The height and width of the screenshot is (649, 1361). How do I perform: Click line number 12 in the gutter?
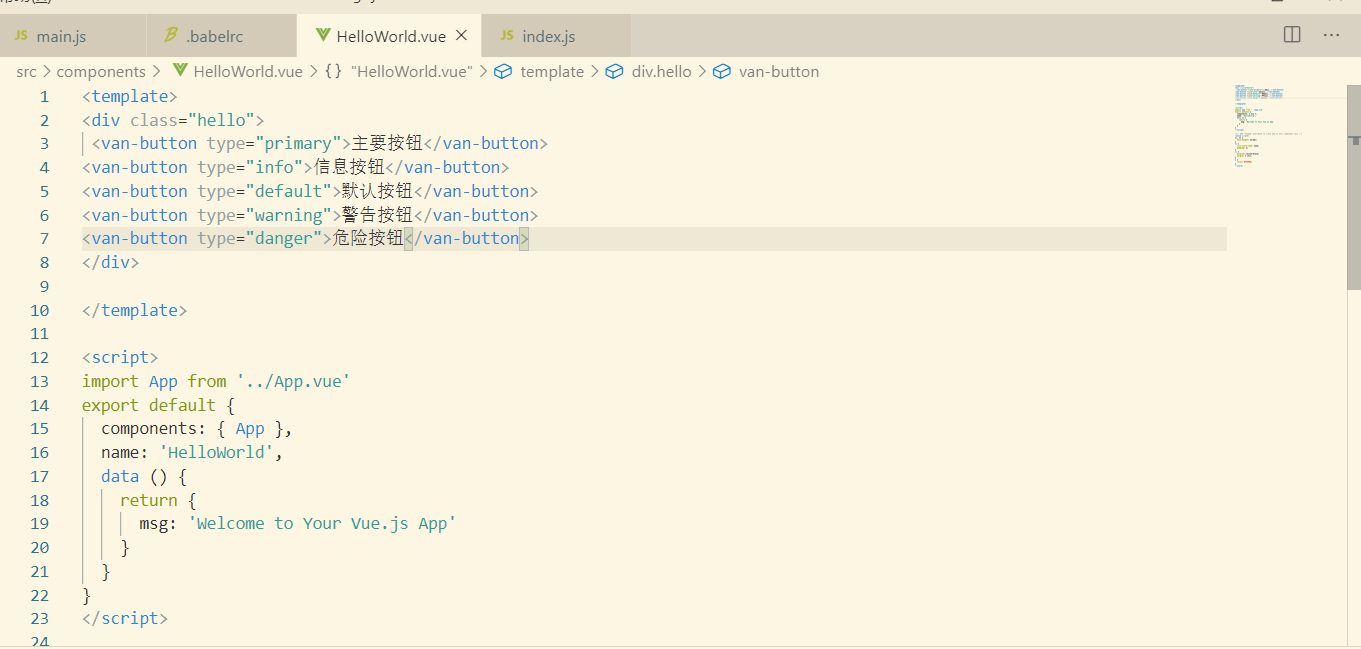[x=39, y=358]
